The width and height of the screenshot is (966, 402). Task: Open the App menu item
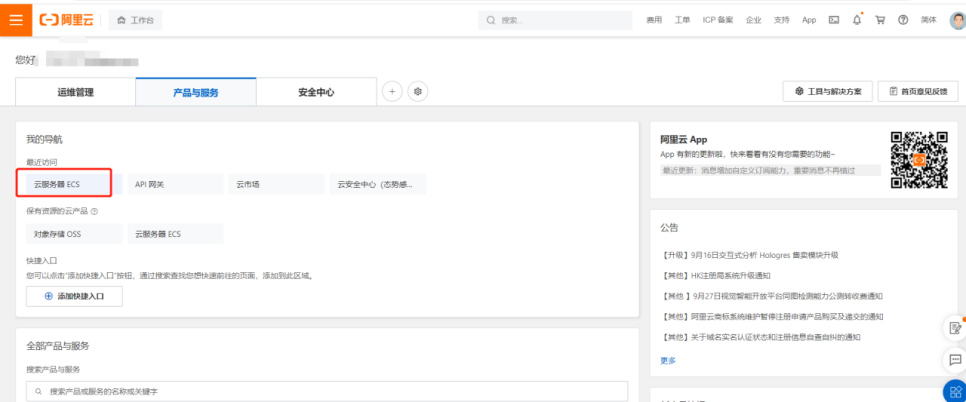tap(809, 20)
